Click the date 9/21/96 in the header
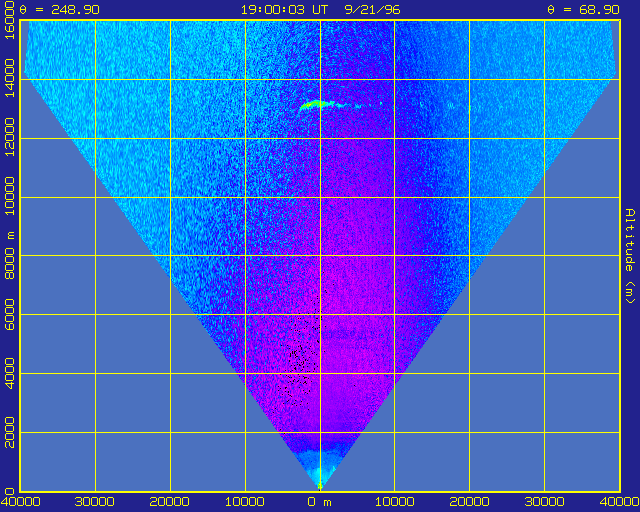Screen dimensions: 640x512 click(372, 9)
